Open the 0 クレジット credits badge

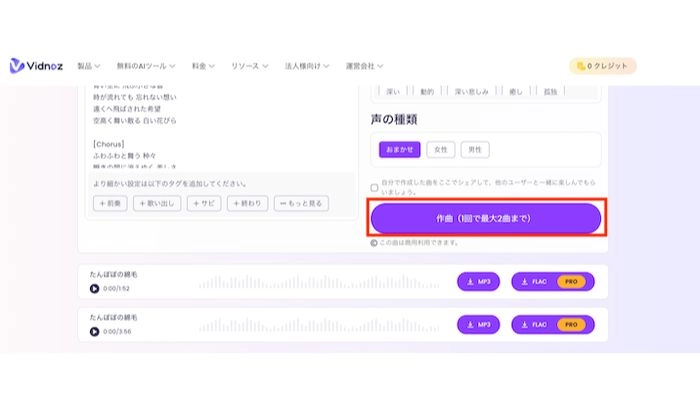click(x=602, y=66)
